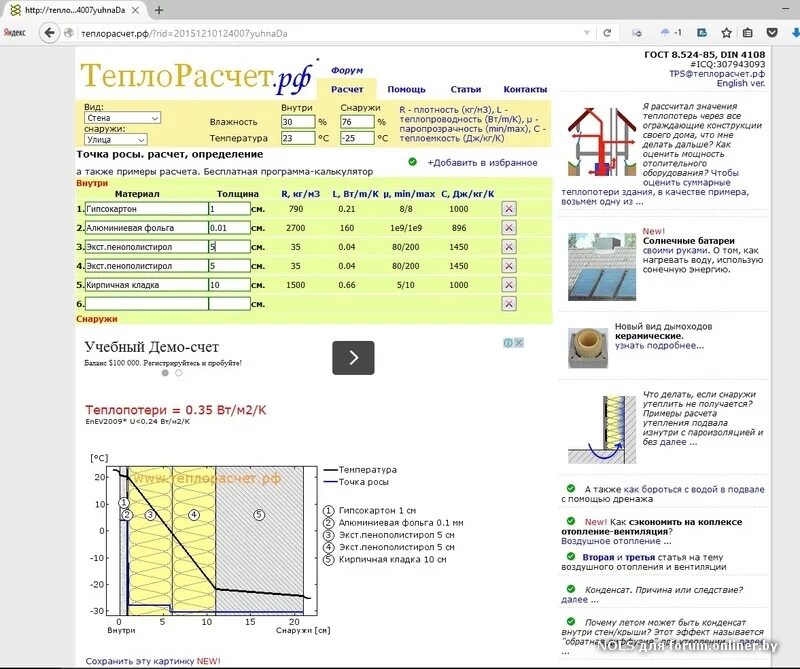800x669 pixels.
Task: Click the Гипсокартон material field
Action: tap(146, 209)
